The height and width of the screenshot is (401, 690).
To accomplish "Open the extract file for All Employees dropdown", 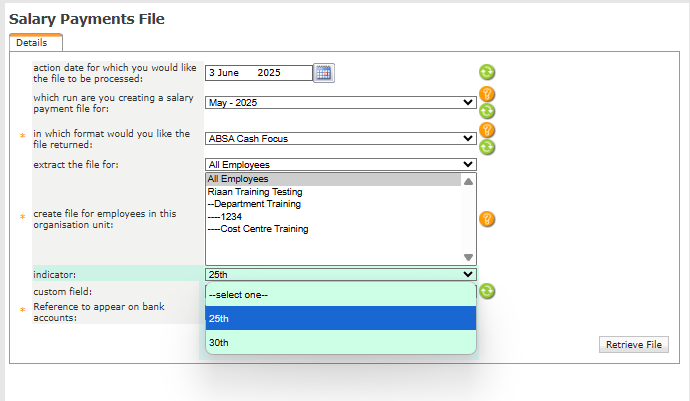I will pyautogui.click(x=340, y=164).
